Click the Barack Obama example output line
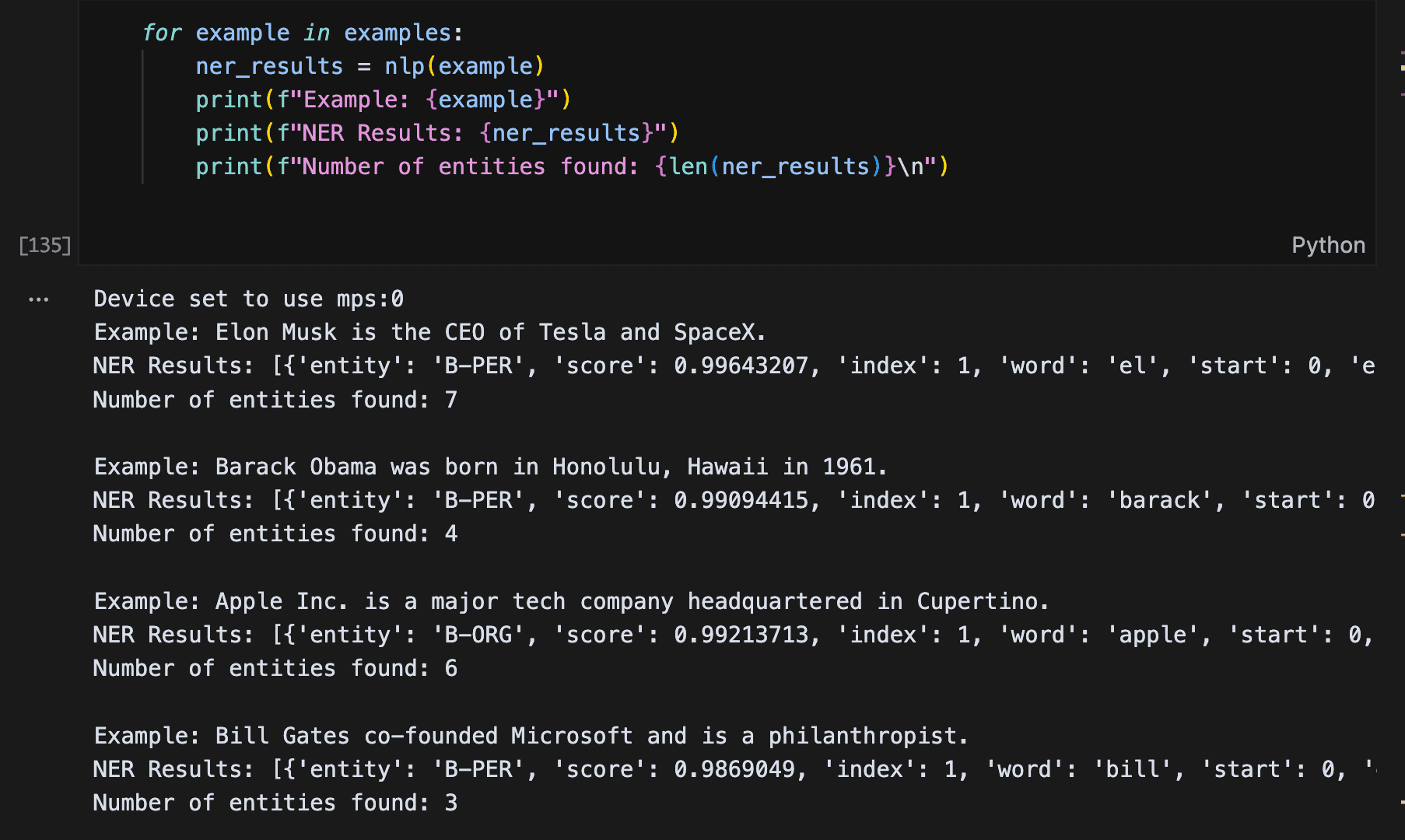The height and width of the screenshot is (840, 1405). click(x=490, y=467)
